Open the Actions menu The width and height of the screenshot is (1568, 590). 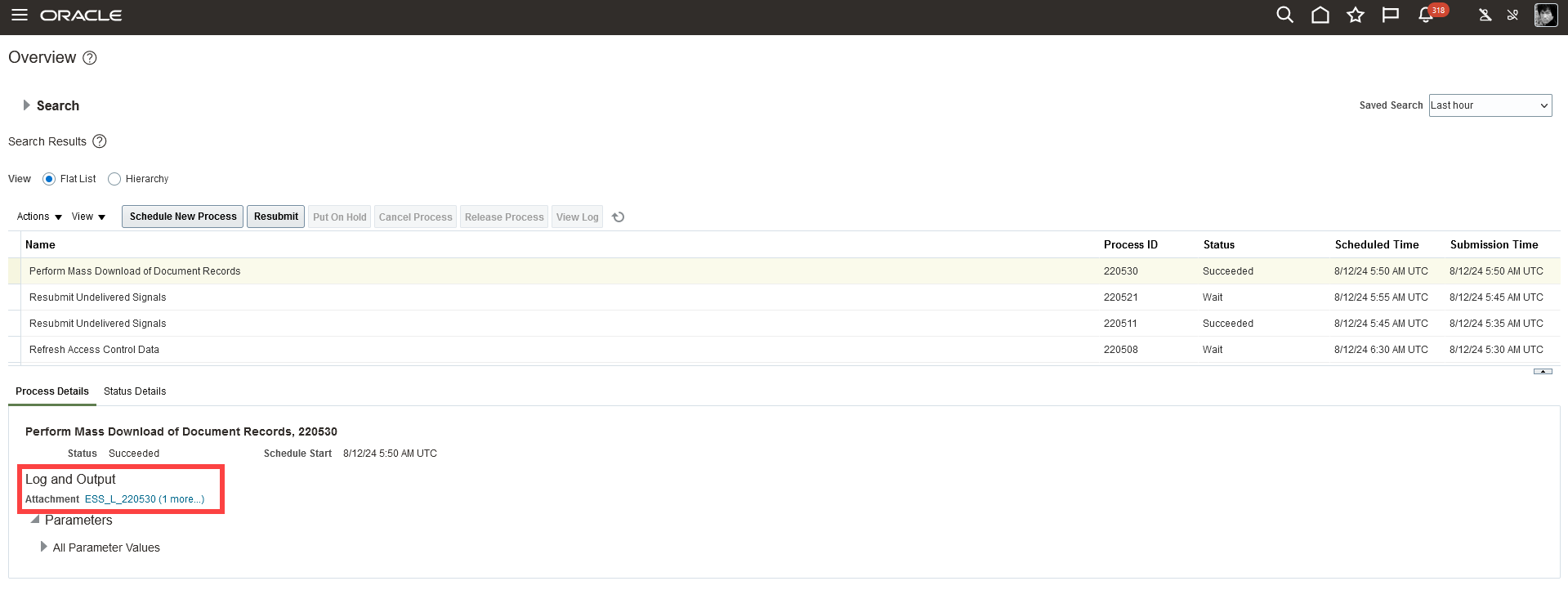(39, 217)
